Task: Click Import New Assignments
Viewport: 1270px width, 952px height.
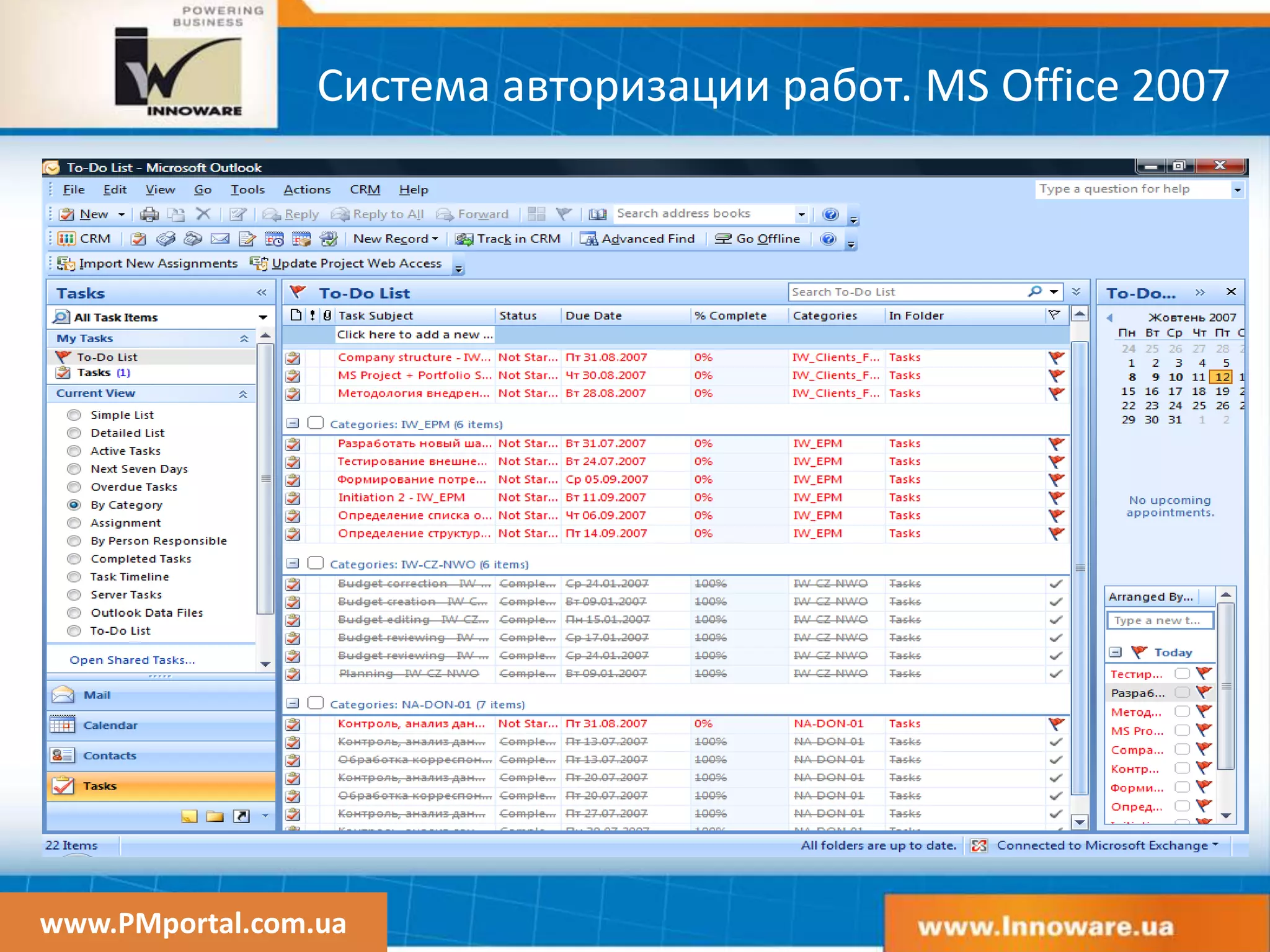Action: 148,264
